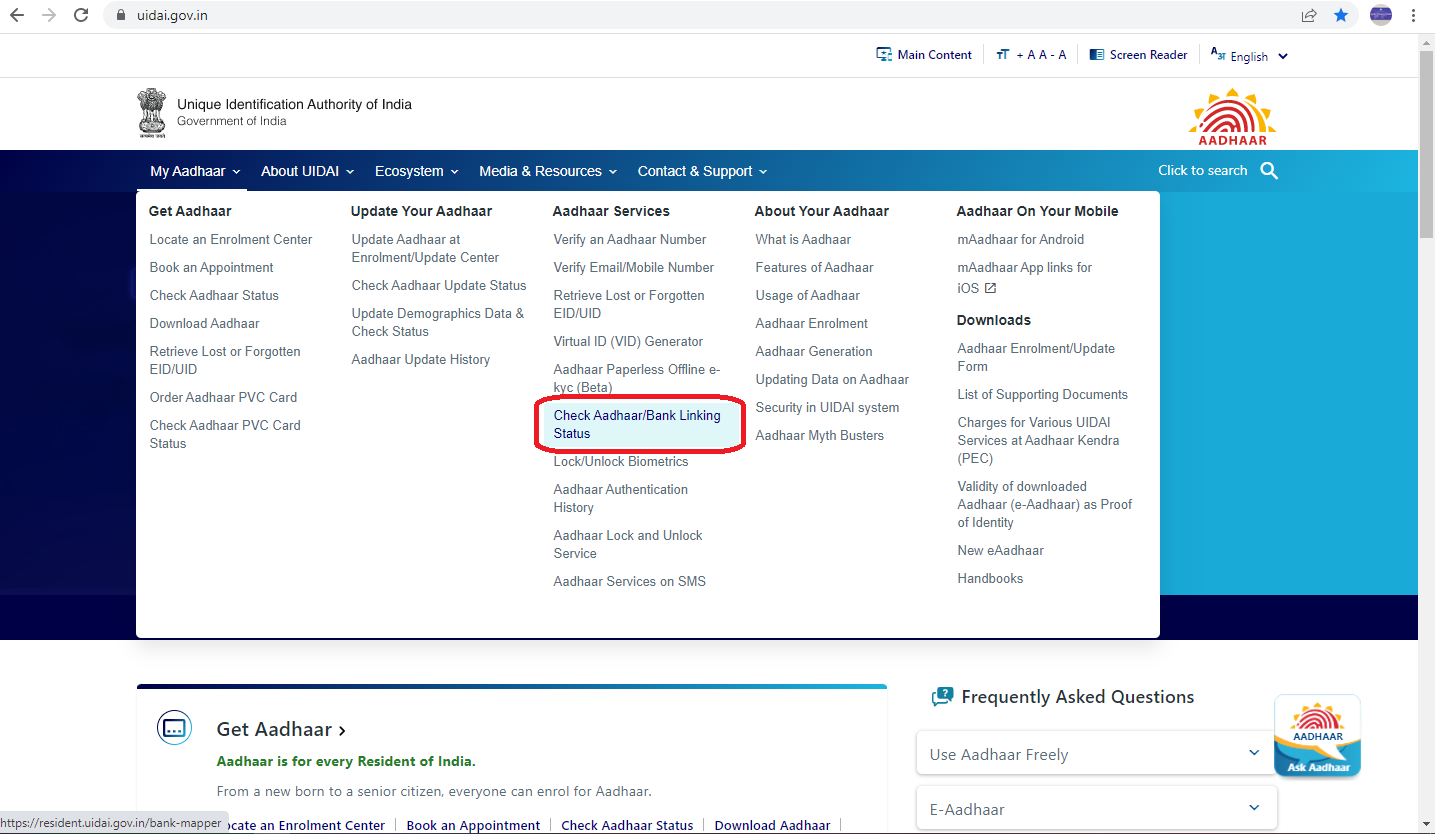Open Handbooks download link
Image resolution: width=1440 pixels, height=834 pixels.
pos(990,579)
